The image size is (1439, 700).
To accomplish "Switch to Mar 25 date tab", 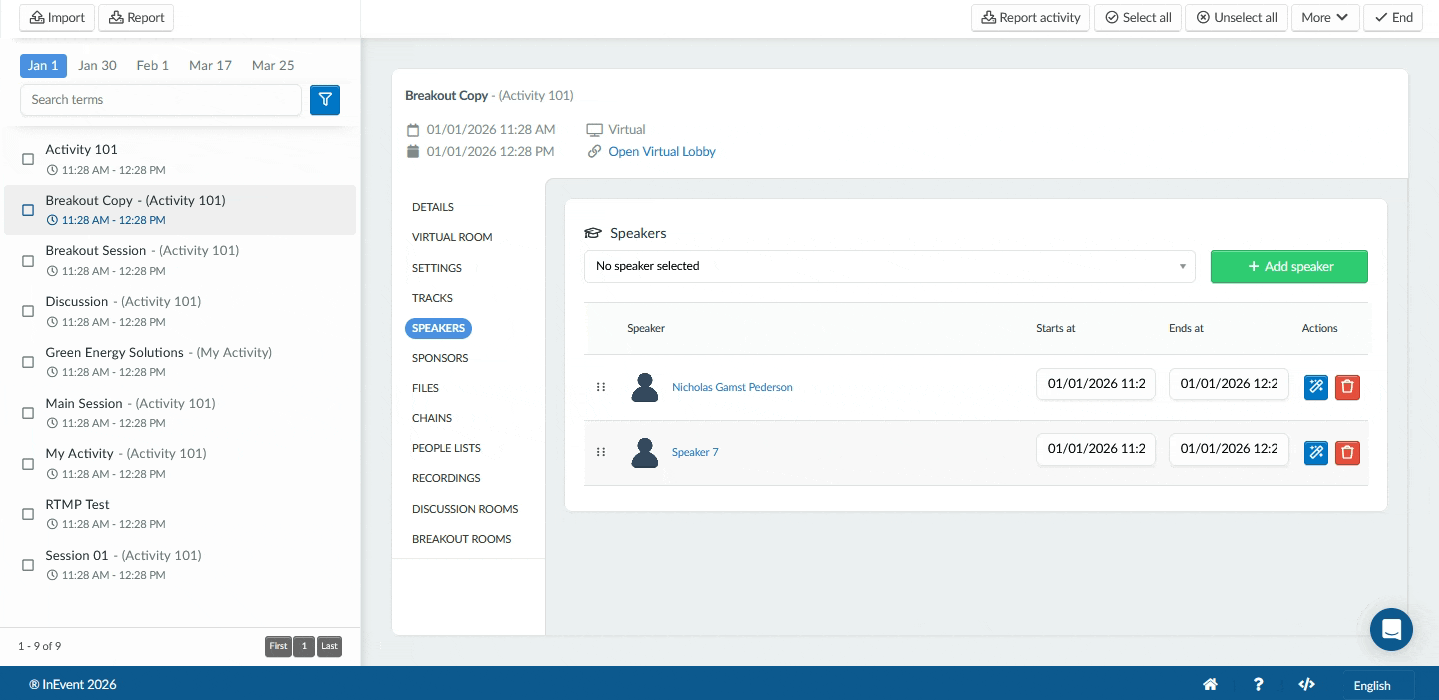I will tap(273, 65).
